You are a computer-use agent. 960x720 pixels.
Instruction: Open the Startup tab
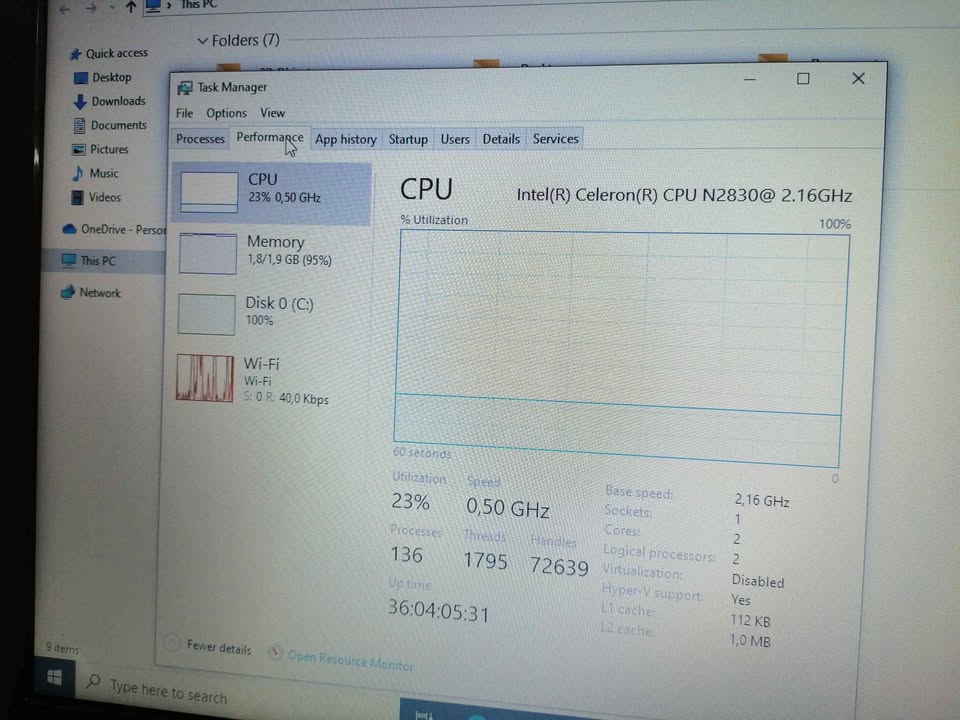(408, 139)
